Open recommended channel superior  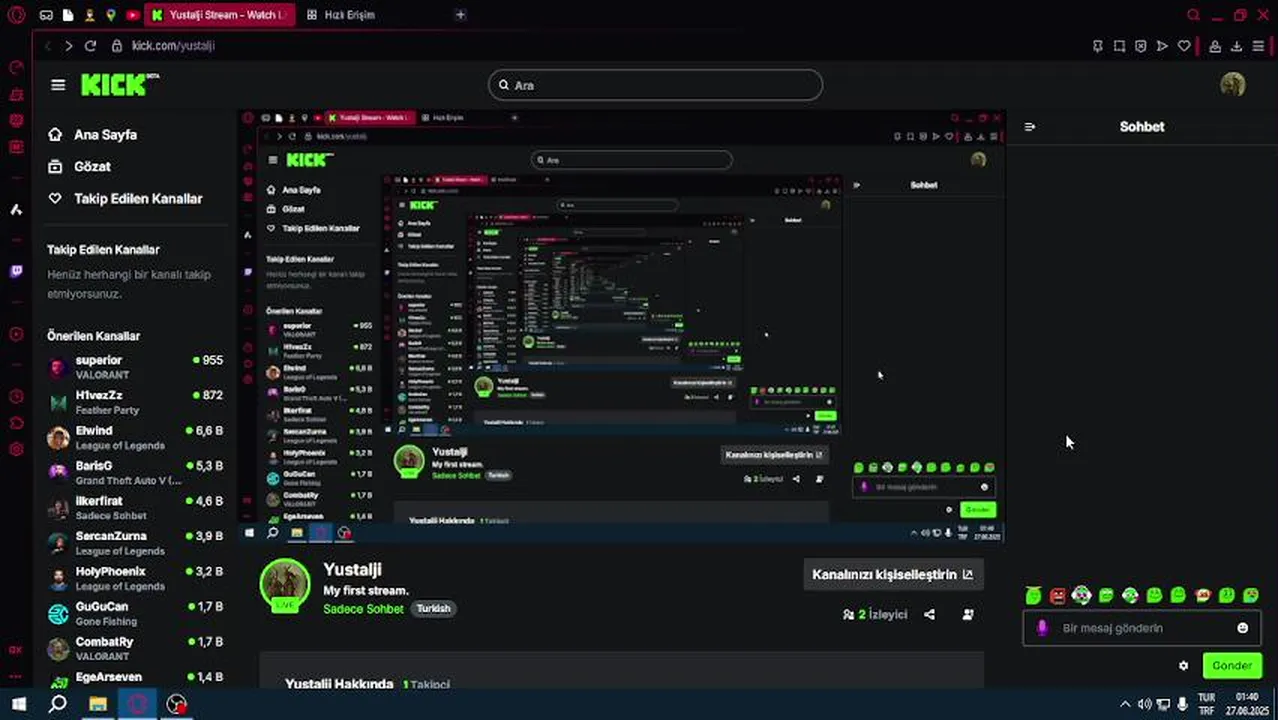pos(135,367)
